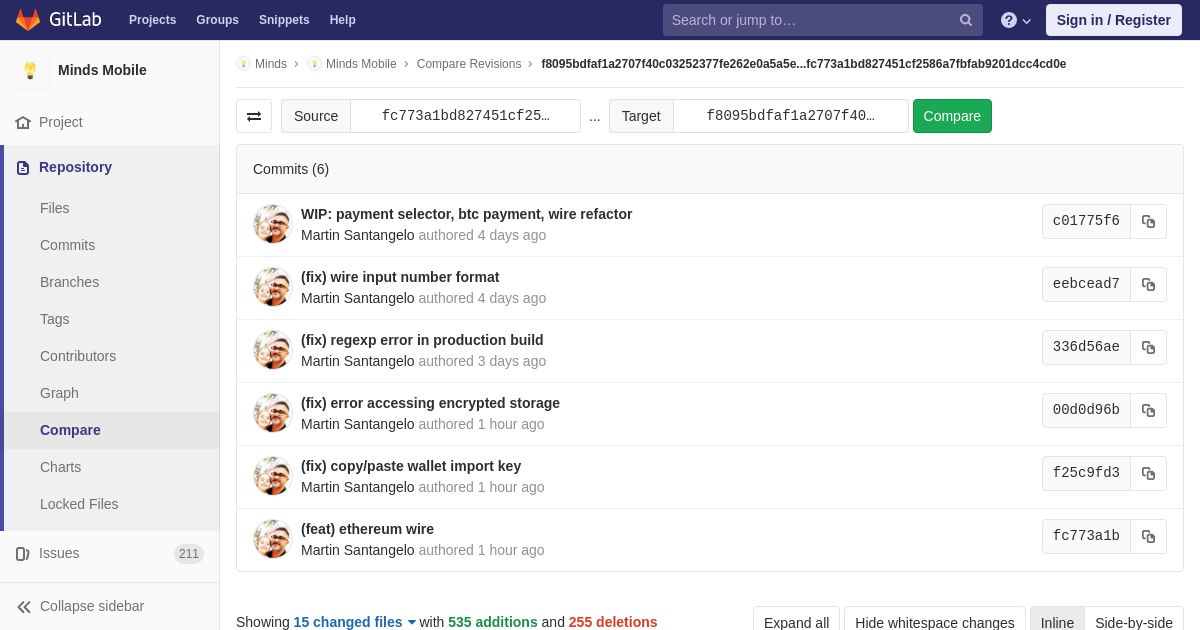Click the Collapse sidebar chevrons icon
1200x630 pixels.
point(24,606)
